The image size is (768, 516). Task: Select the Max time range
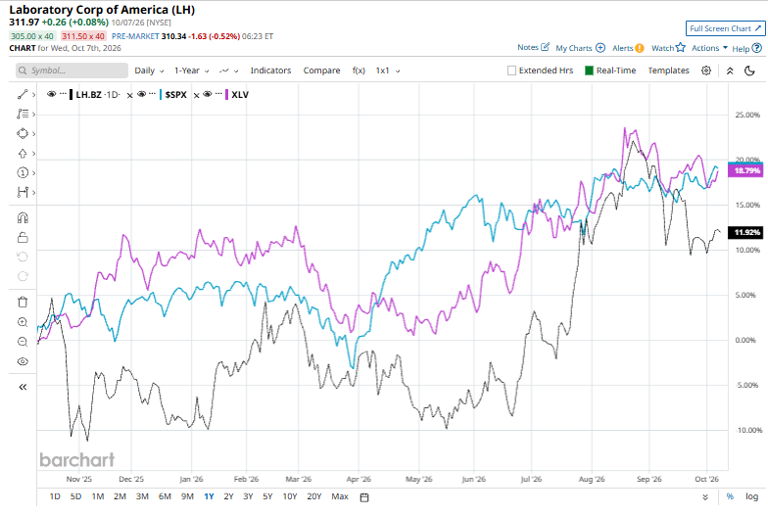(340, 496)
